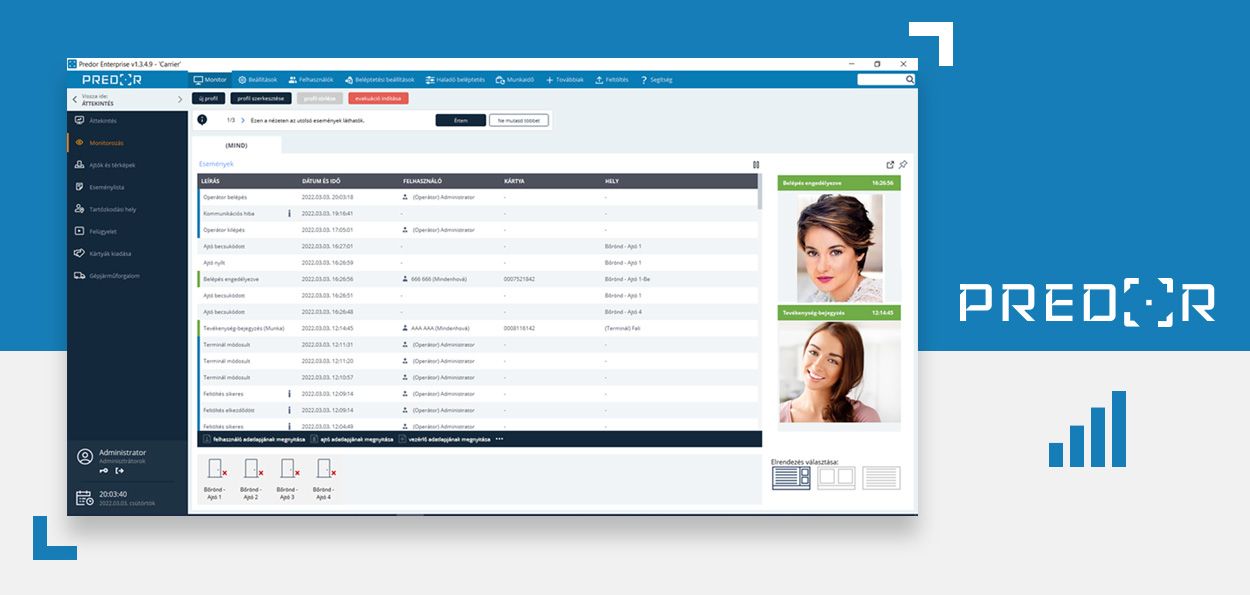This screenshot has height=595, width=1250.
Task: Select the Belépés engedélyezve event row
Action: pos(478,279)
